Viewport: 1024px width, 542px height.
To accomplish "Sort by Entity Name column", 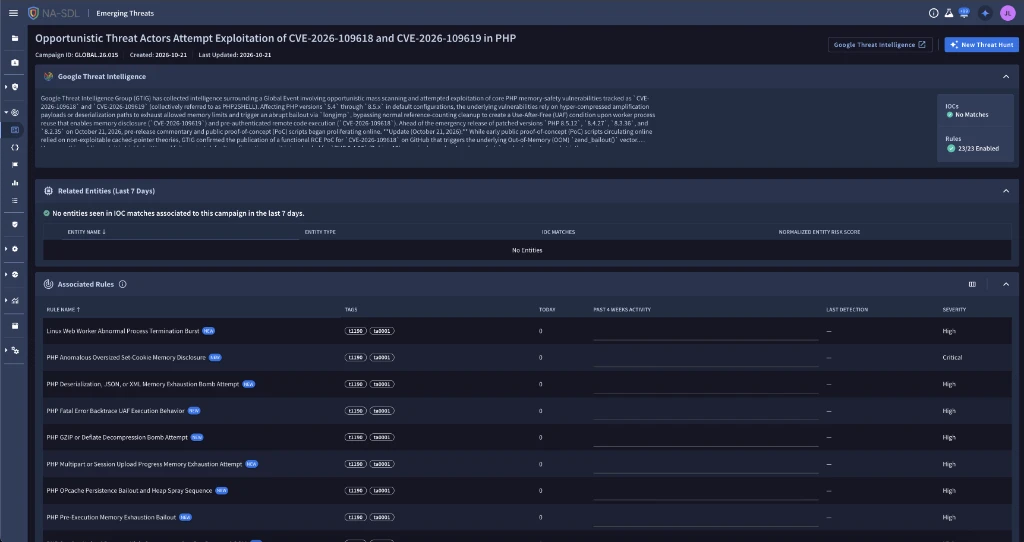I will click(x=86, y=232).
